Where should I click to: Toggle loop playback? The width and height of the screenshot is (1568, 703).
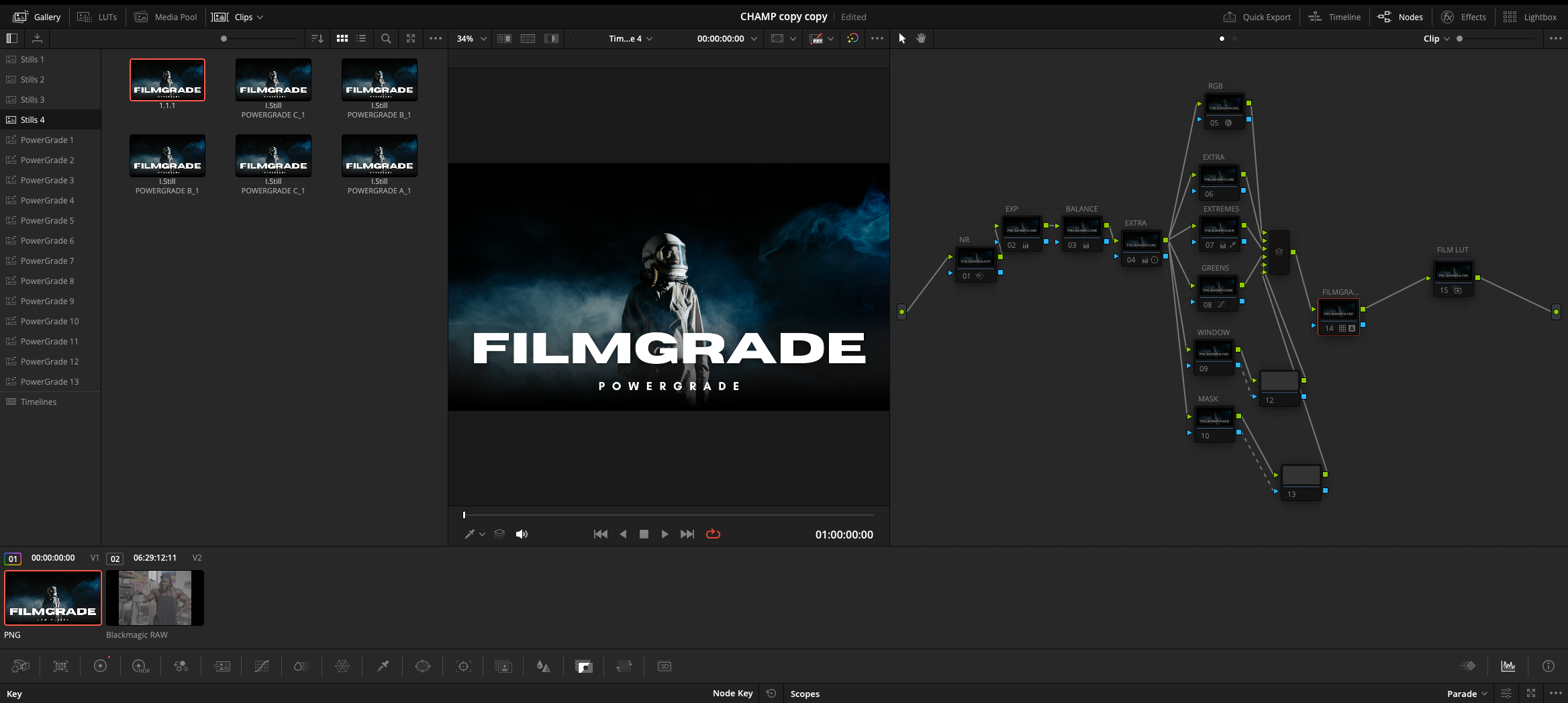[713, 534]
